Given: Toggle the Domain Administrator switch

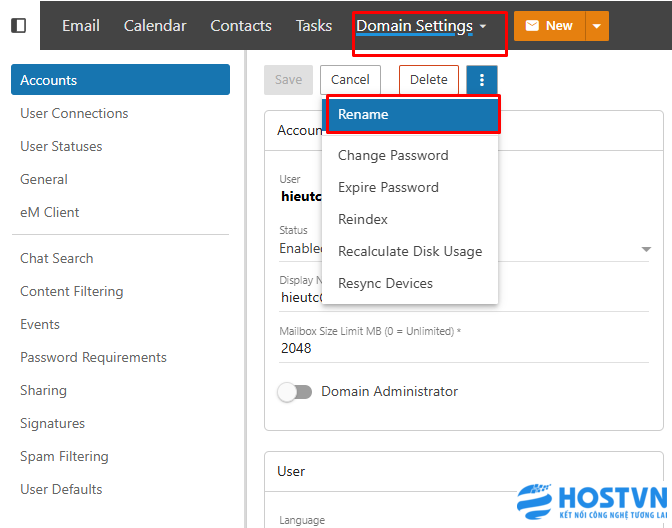Looking at the screenshot, I should (x=295, y=392).
